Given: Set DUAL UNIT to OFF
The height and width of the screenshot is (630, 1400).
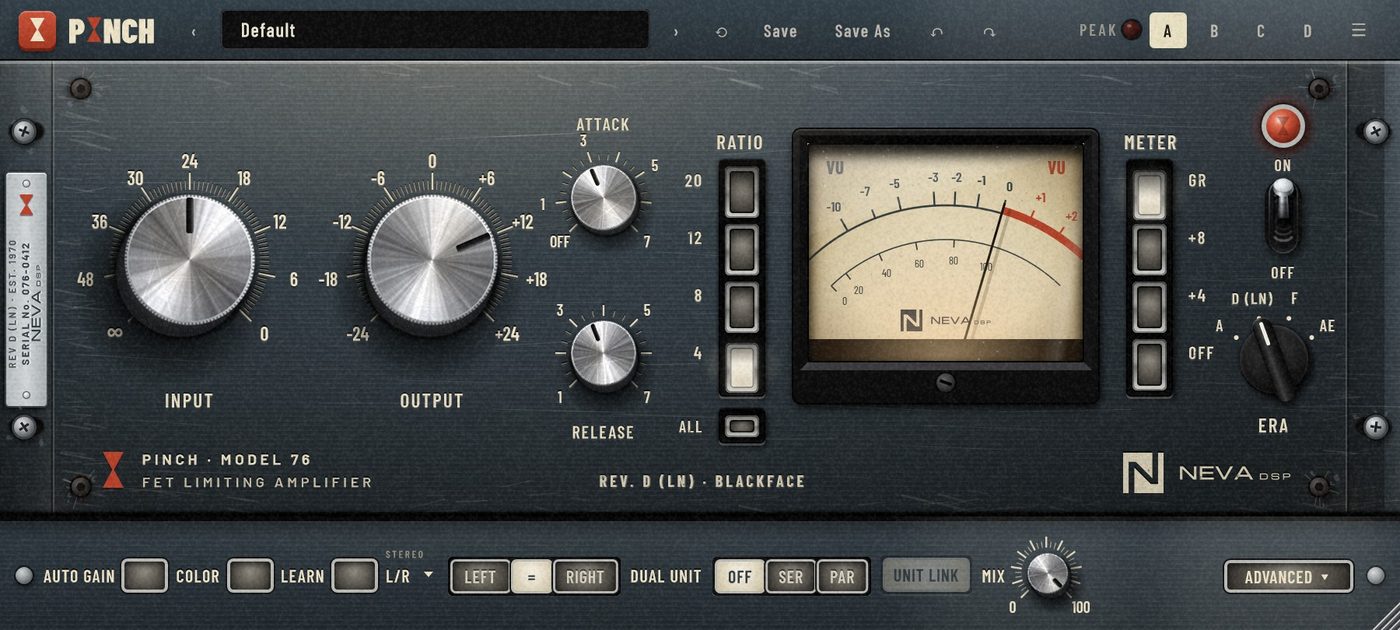Looking at the screenshot, I should point(740,577).
